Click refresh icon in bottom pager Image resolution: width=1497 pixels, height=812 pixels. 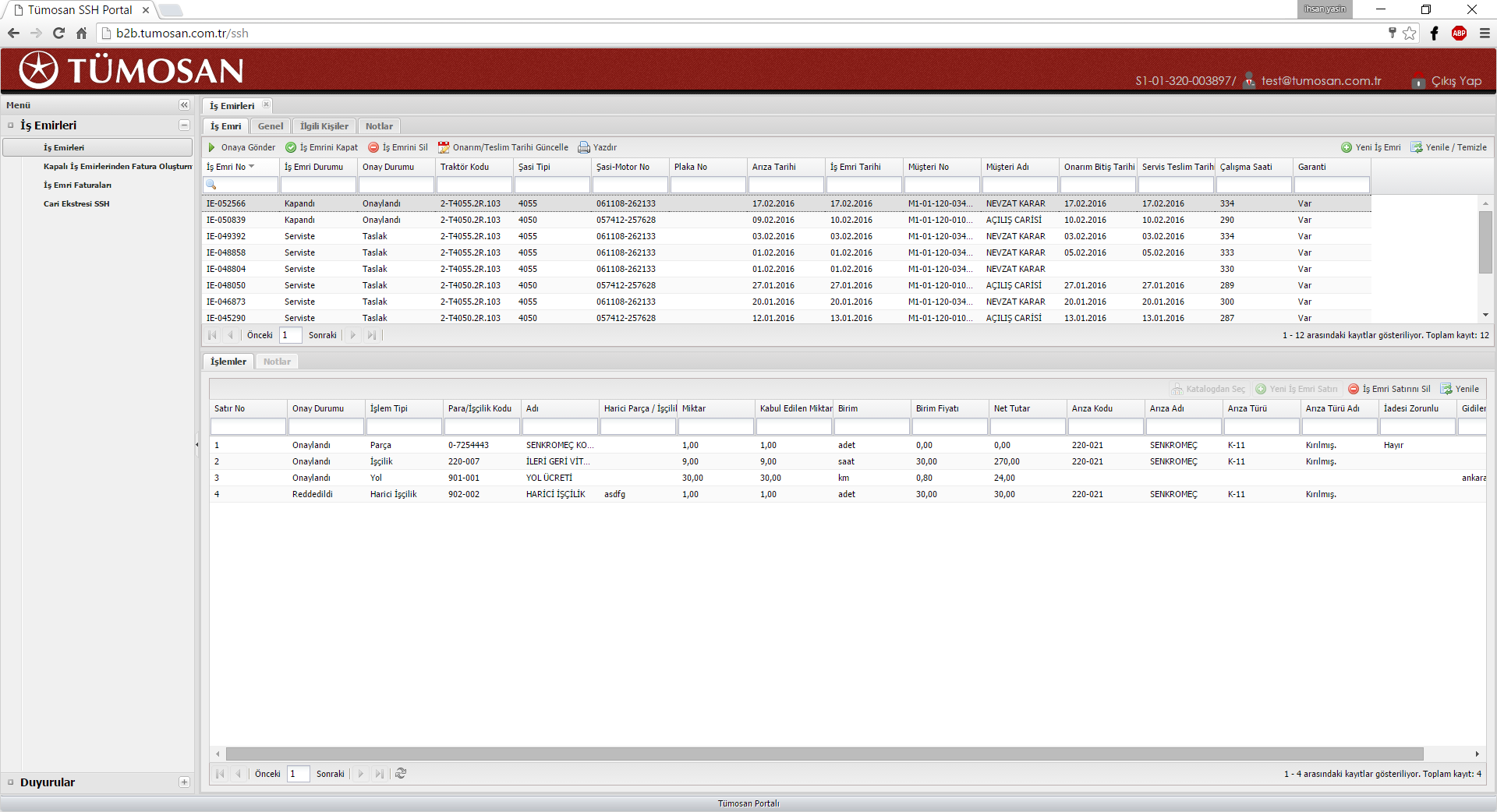click(401, 774)
